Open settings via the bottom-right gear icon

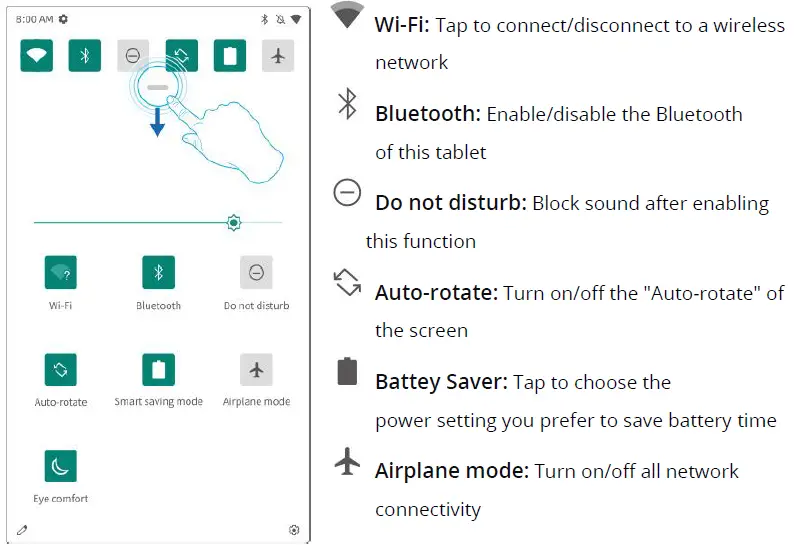click(294, 530)
